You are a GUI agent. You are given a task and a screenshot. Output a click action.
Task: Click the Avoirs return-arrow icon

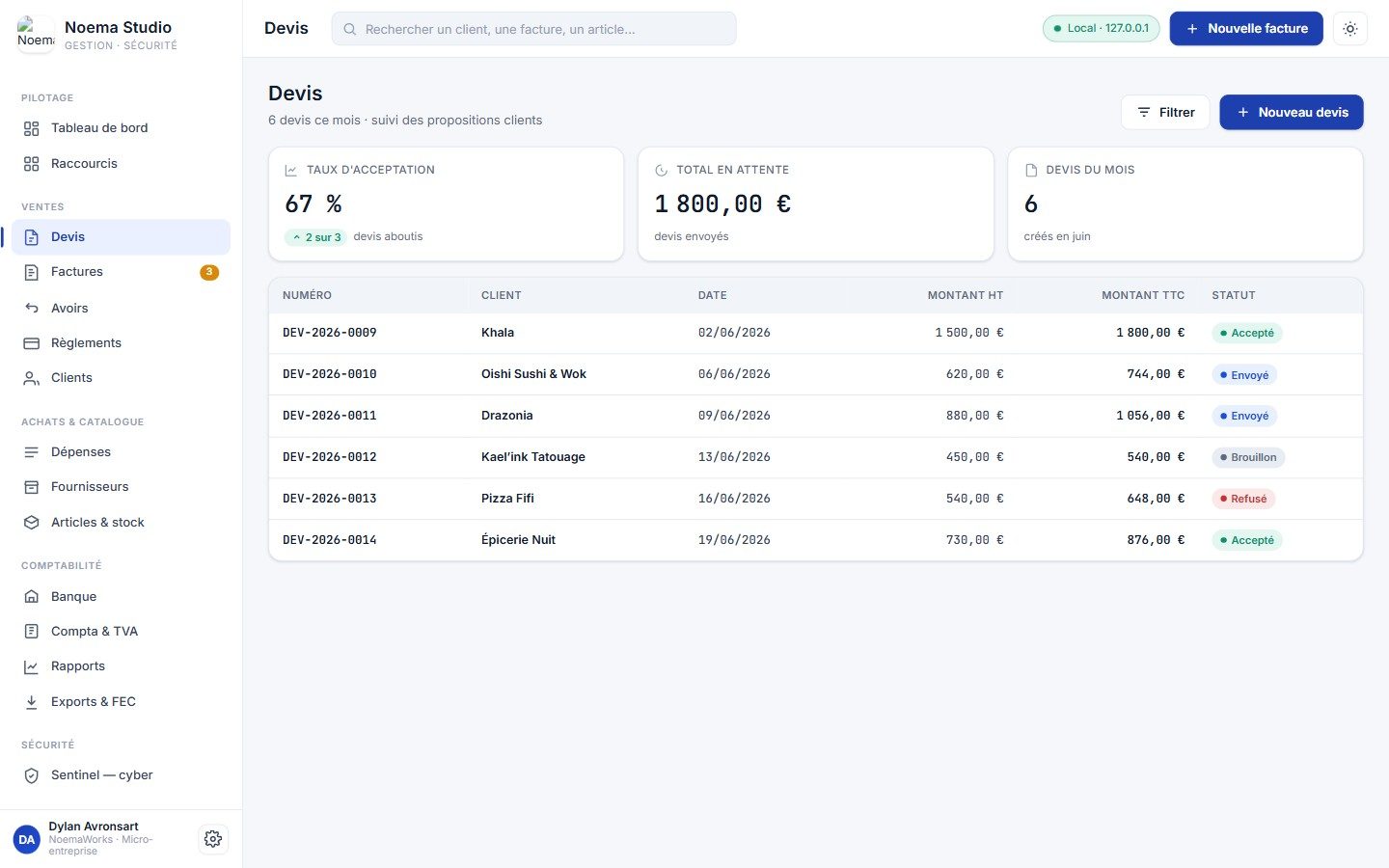tap(31, 309)
